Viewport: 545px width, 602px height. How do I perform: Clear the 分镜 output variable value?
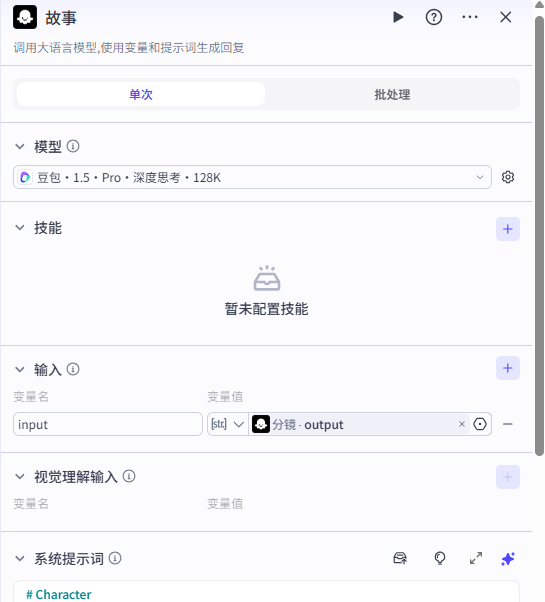tap(462, 424)
